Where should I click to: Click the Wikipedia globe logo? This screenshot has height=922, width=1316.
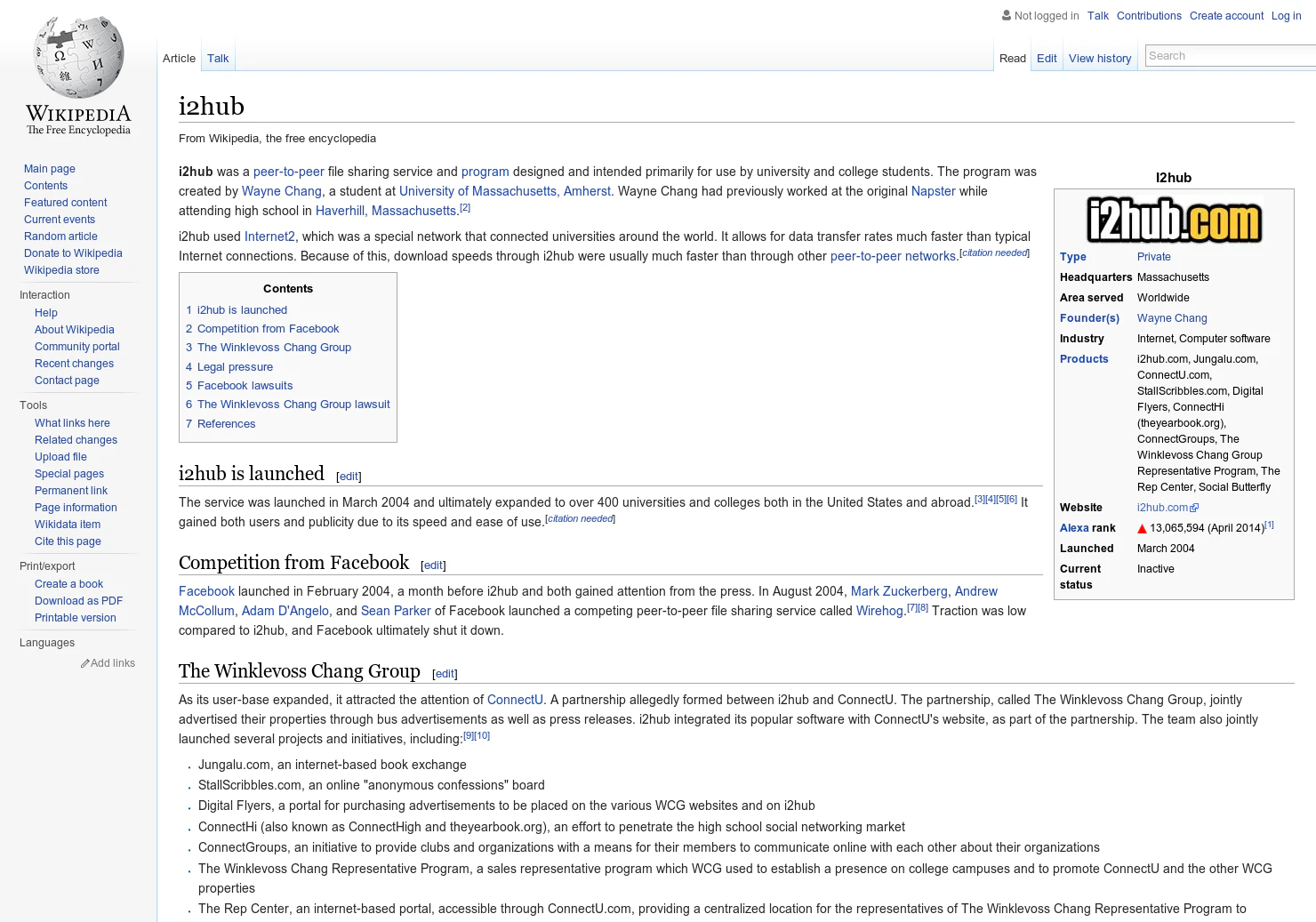click(78, 76)
